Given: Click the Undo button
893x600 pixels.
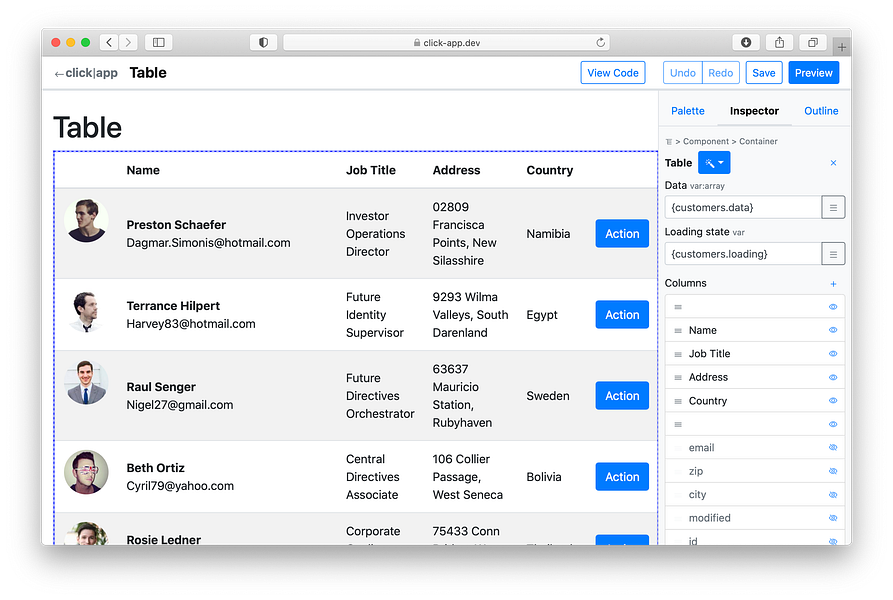Looking at the screenshot, I should click(x=682, y=73).
